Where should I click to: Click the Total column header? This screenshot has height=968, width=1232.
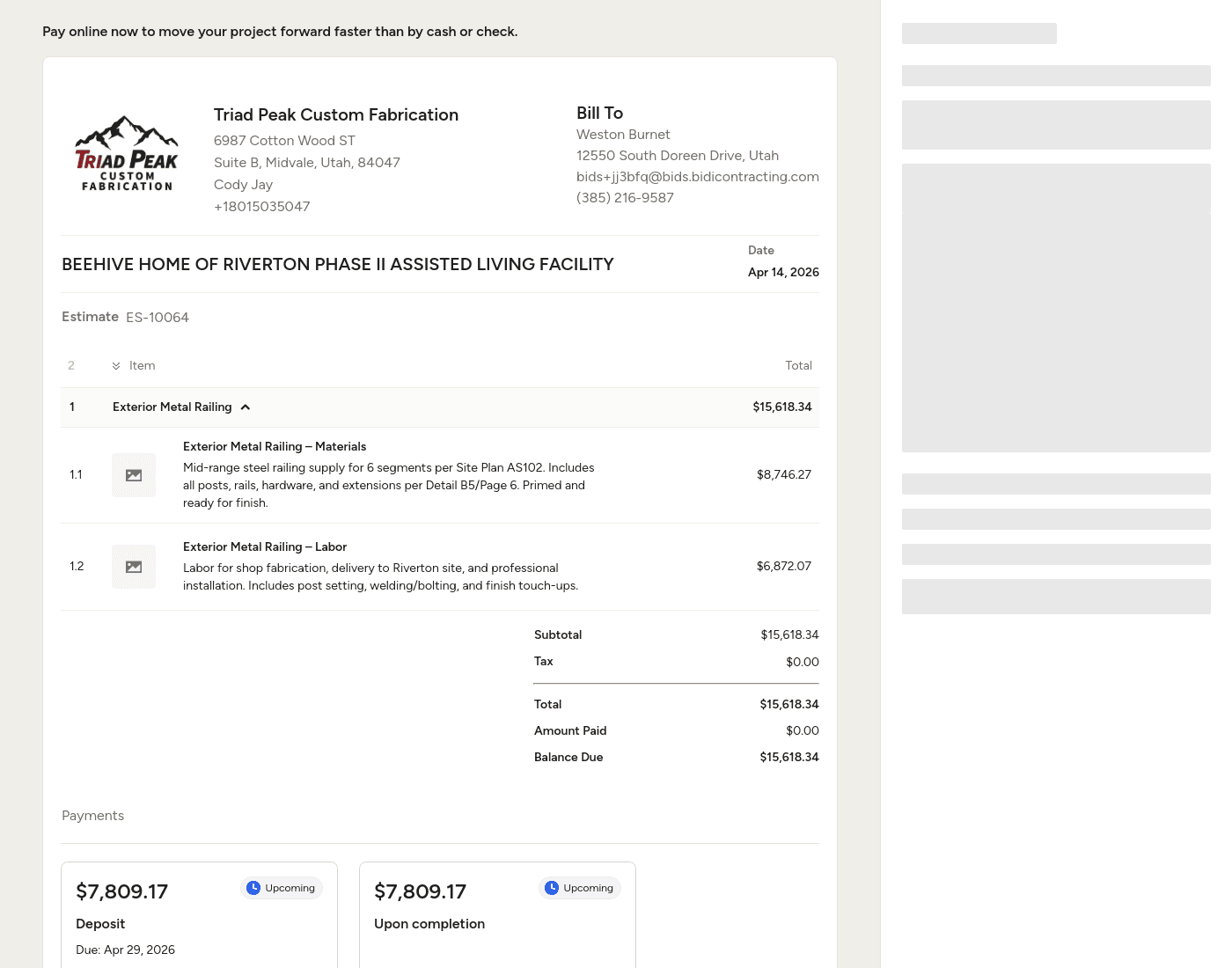point(798,366)
